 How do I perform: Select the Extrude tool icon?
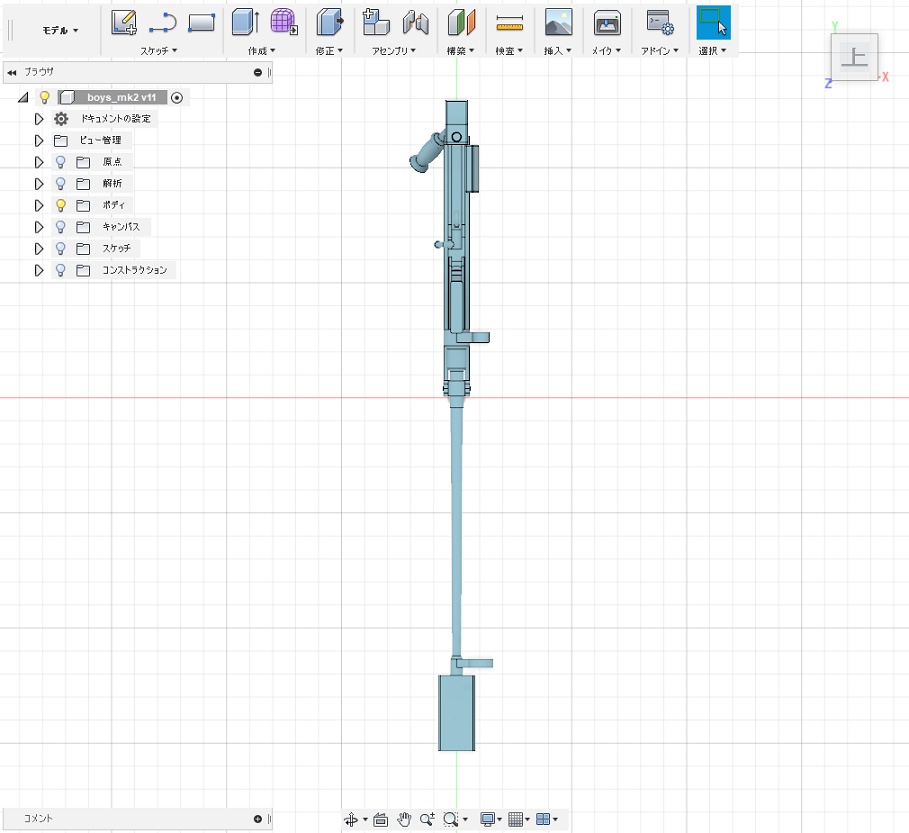point(245,22)
